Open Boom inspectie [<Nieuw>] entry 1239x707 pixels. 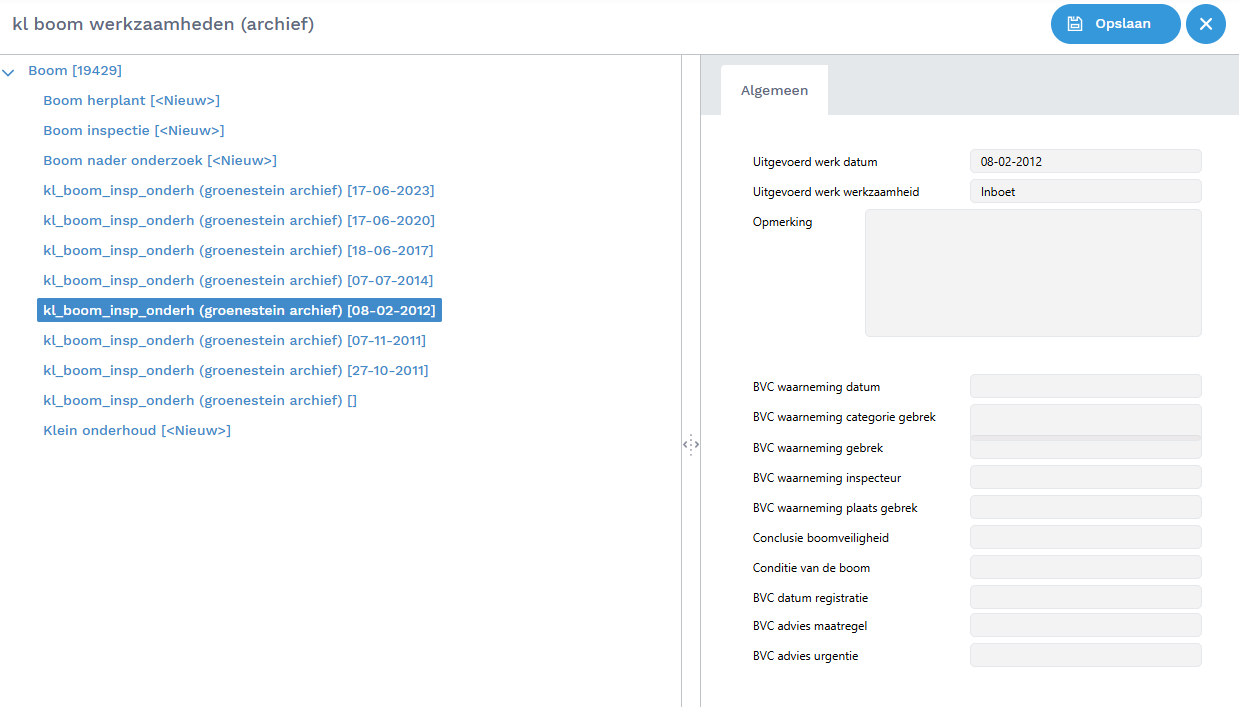pyautogui.click(x=133, y=131)
